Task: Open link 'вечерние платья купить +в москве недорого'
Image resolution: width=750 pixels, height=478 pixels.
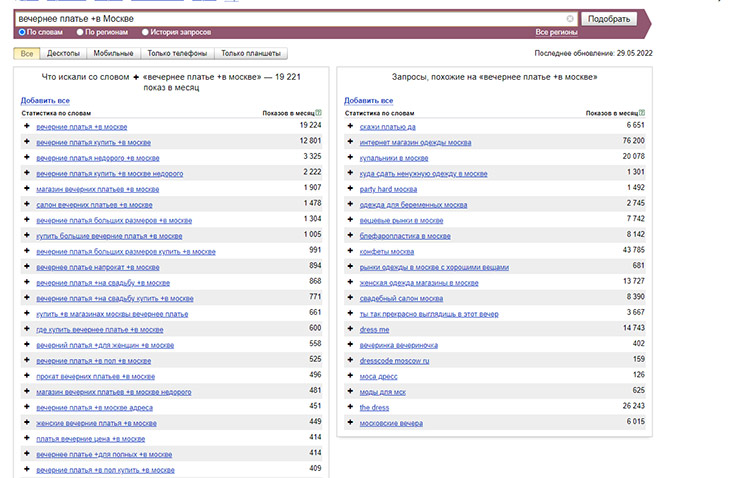Action: click(x=110, y=174)
